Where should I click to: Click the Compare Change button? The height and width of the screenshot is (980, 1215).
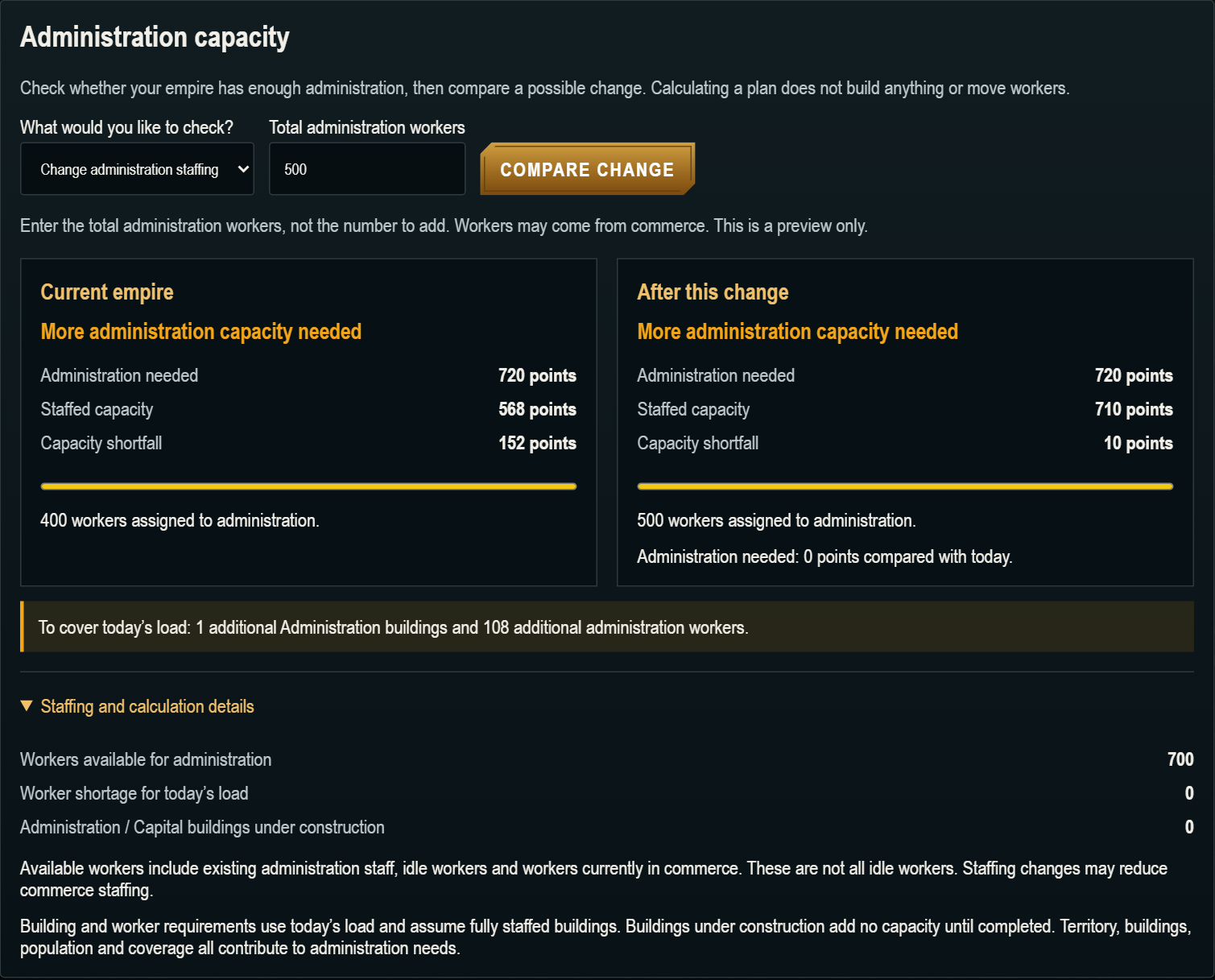[587, 169]
